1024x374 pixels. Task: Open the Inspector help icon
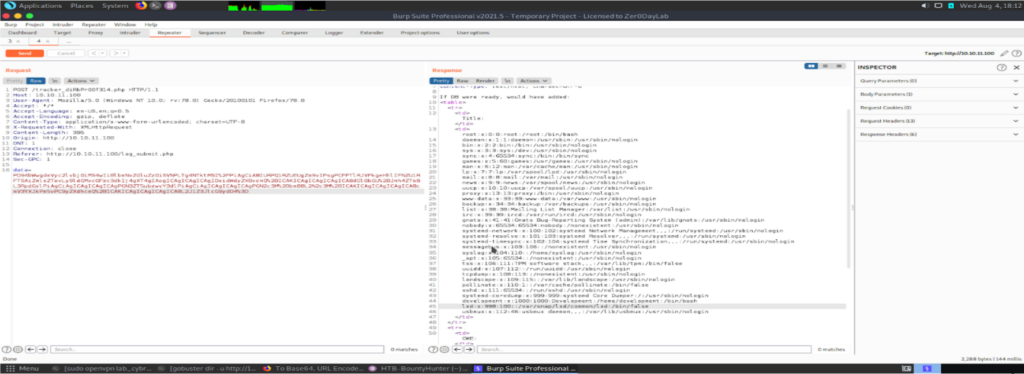tap(1001, 67)
